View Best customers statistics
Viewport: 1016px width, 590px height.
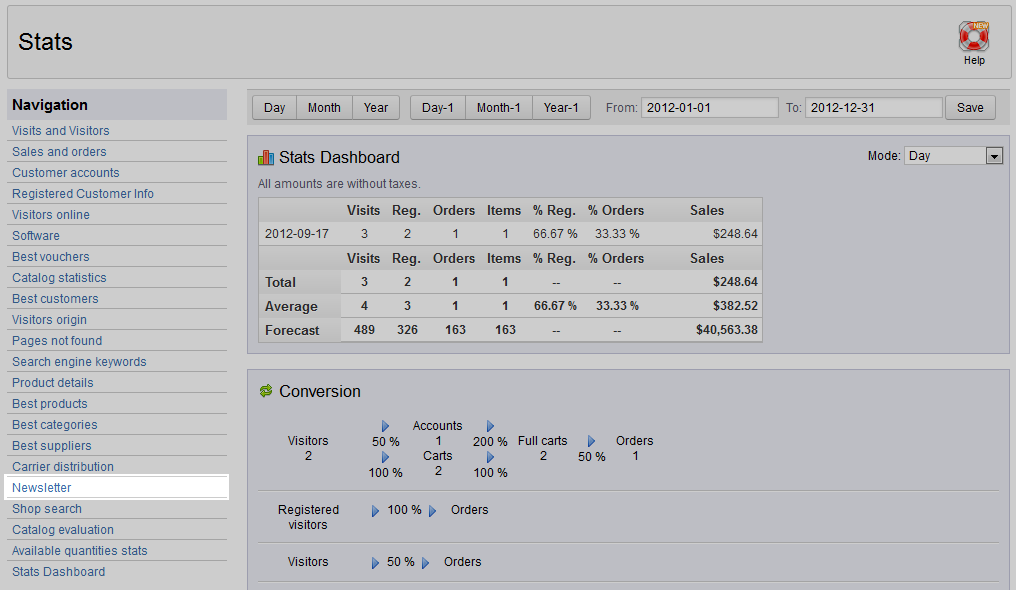(55, 299)
